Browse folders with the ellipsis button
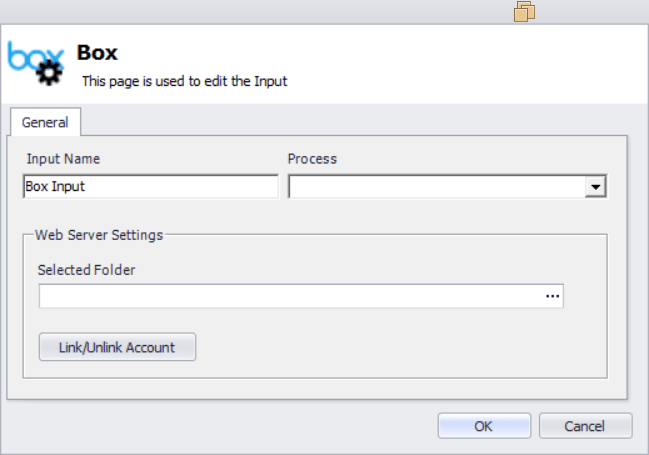The width and height of the screenshot is (649, 455). (553, 296)
